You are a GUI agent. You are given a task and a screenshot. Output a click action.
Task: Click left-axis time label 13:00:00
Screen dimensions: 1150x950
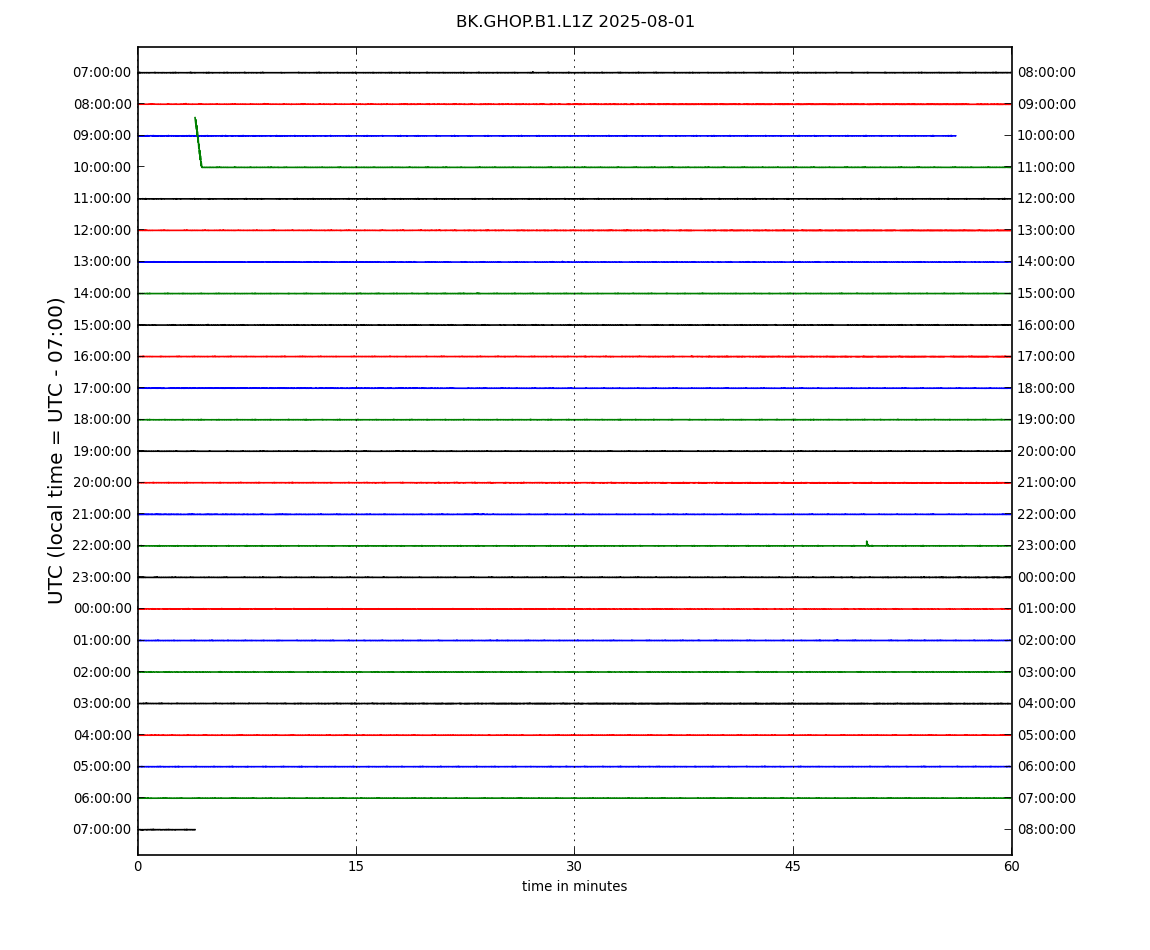coord(103,262)
